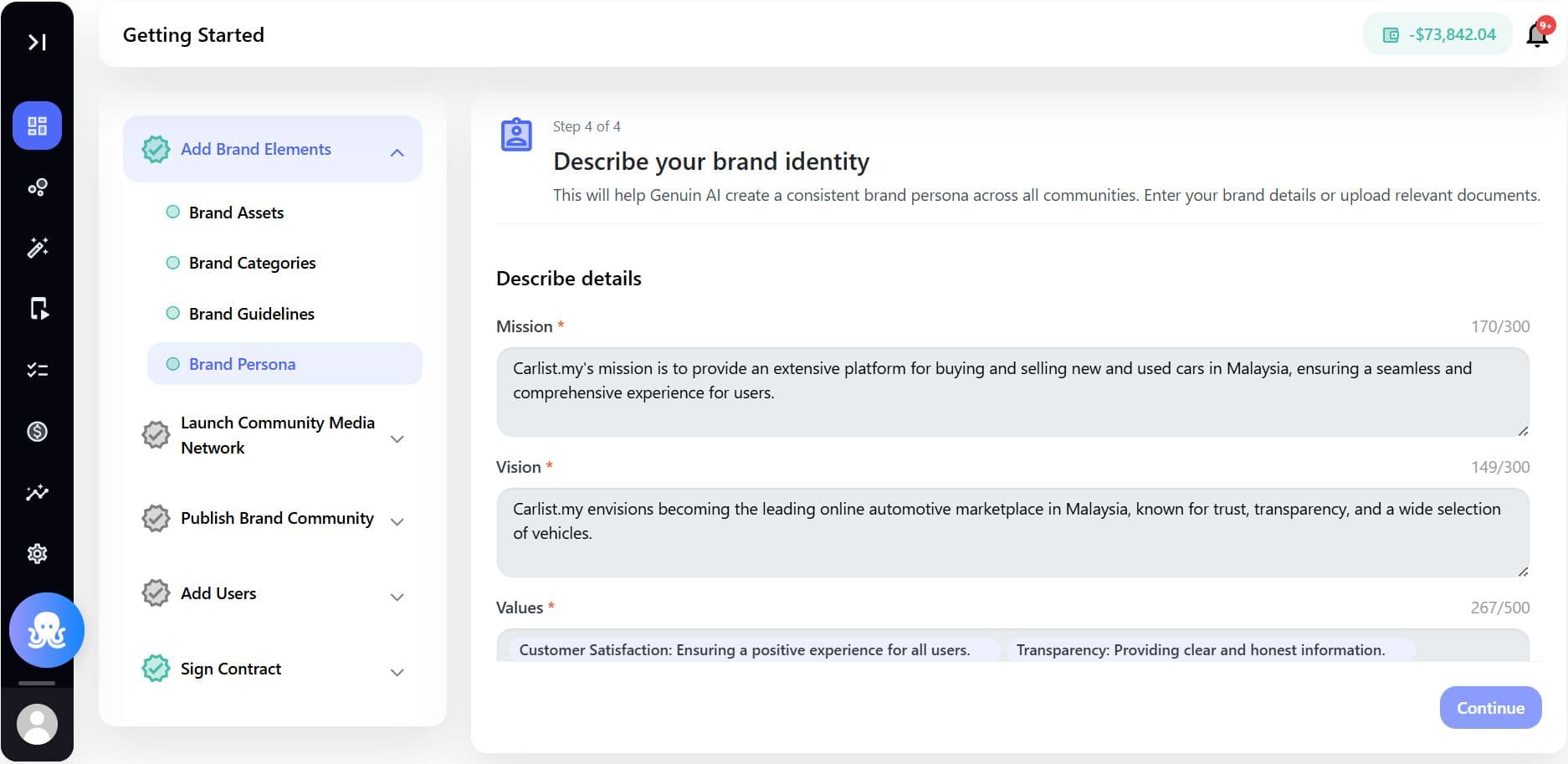
Task: Click the Add Users badge icon
Action: (156, 593)
